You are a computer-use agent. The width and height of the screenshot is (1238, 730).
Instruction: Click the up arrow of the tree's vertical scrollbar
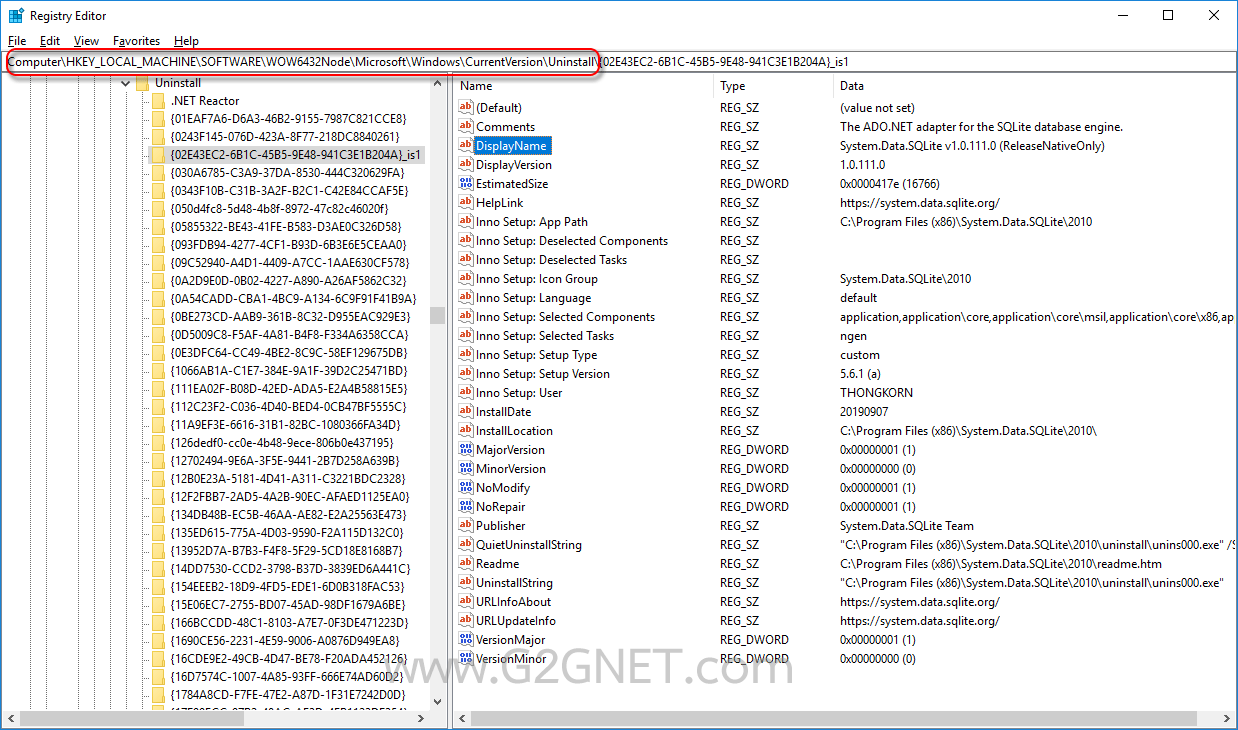437,85
